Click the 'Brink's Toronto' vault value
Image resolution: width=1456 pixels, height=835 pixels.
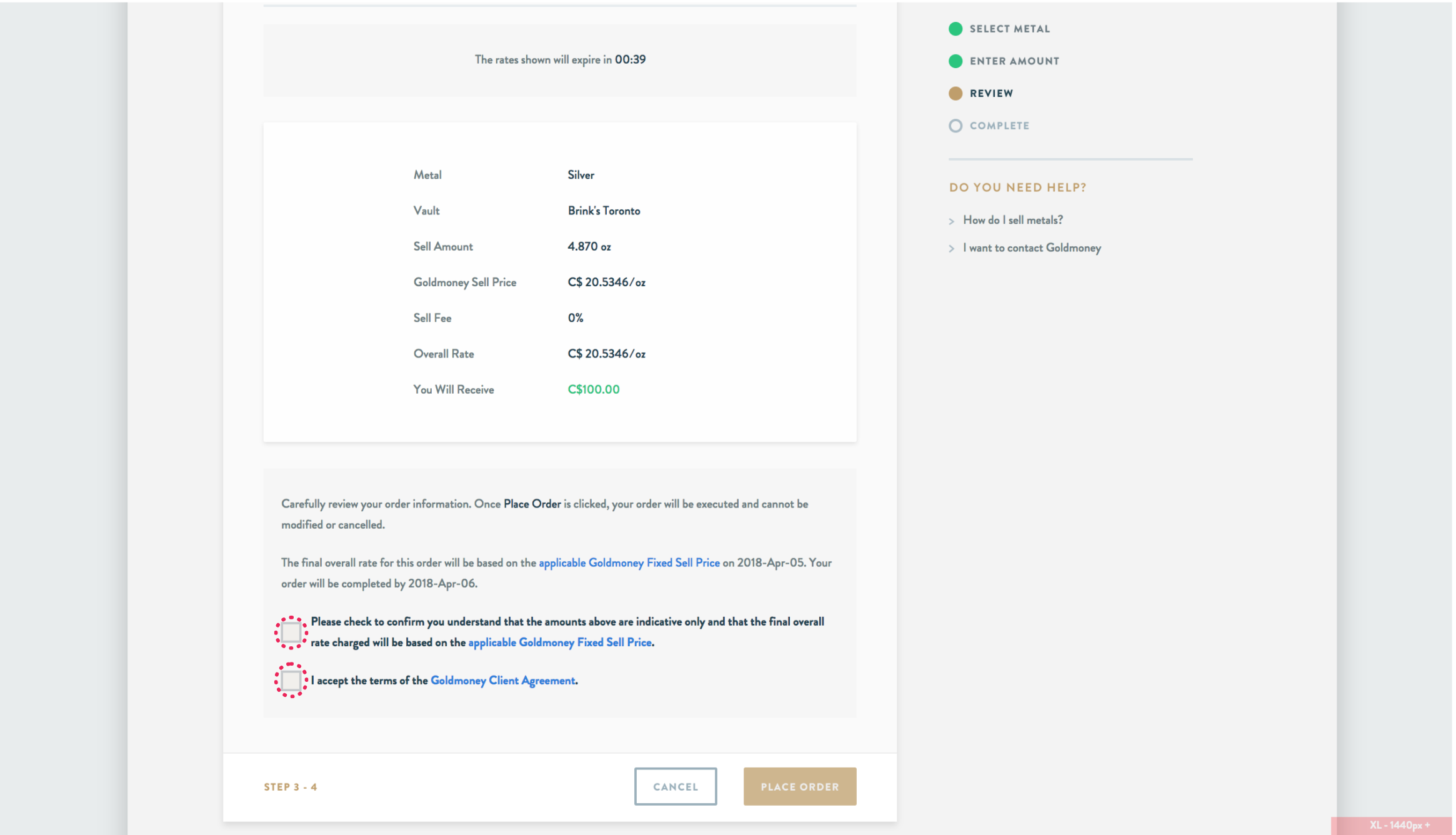[604, 211]
